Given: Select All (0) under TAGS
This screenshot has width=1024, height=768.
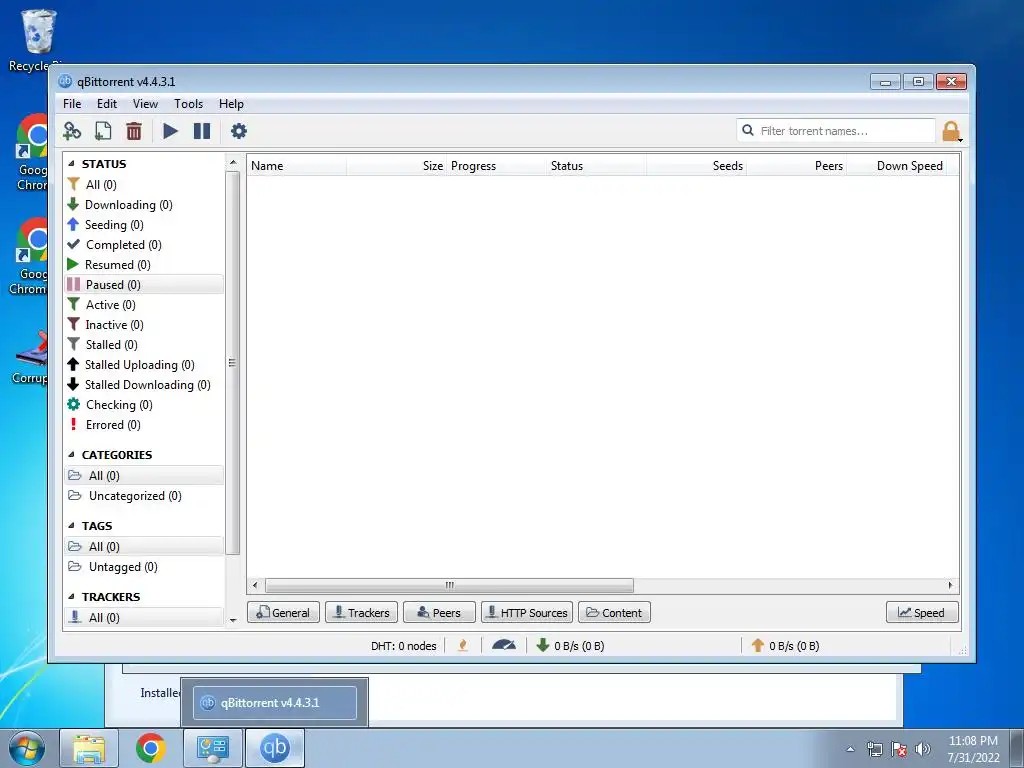Looking at the screenshot, I should pyautogui.click(x=144, y=547).
